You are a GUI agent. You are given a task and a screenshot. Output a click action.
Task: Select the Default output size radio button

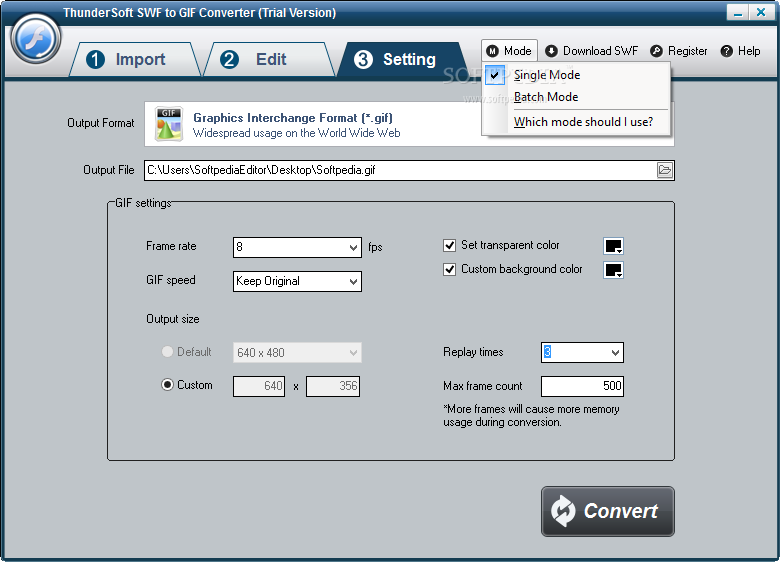(167, 352)
